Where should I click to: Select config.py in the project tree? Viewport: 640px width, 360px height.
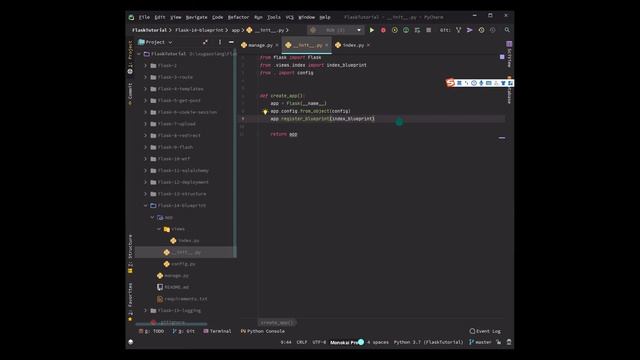183,264
